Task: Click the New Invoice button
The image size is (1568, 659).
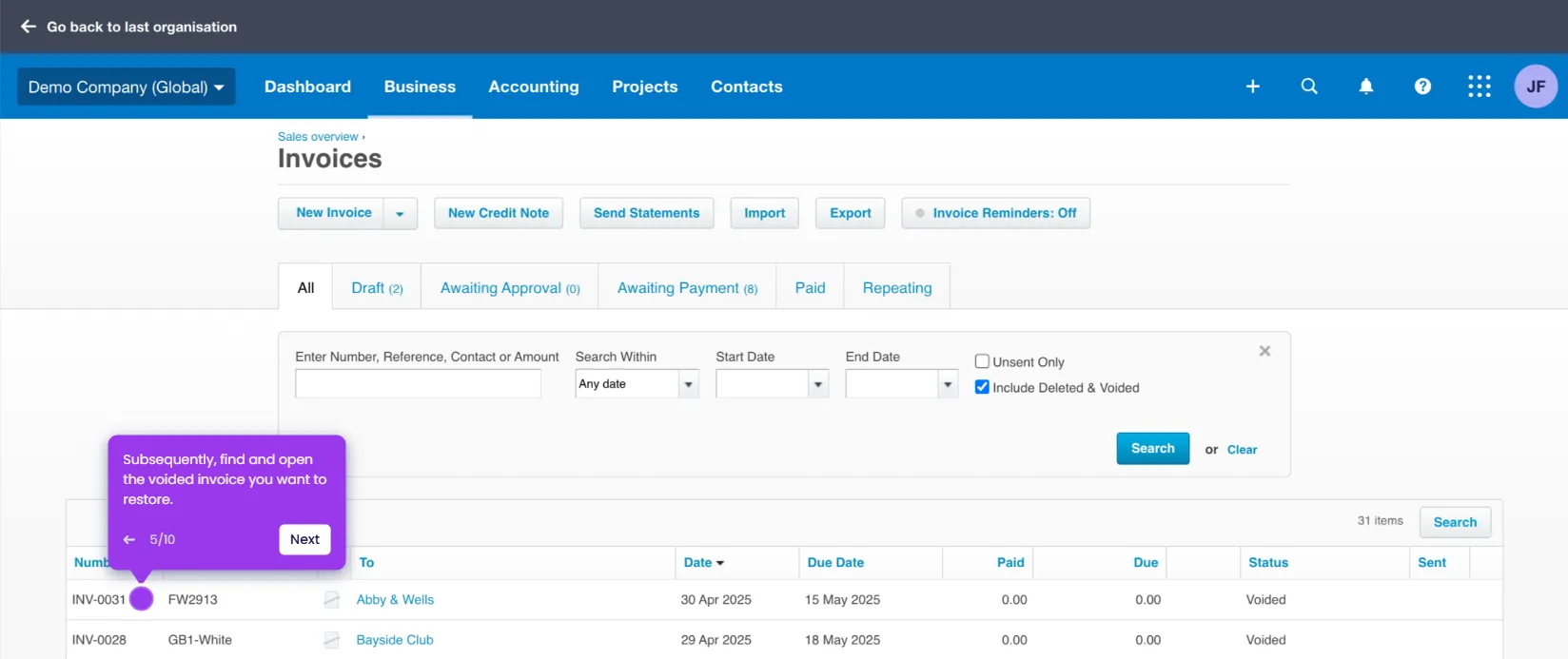Action: click(333, 213)
